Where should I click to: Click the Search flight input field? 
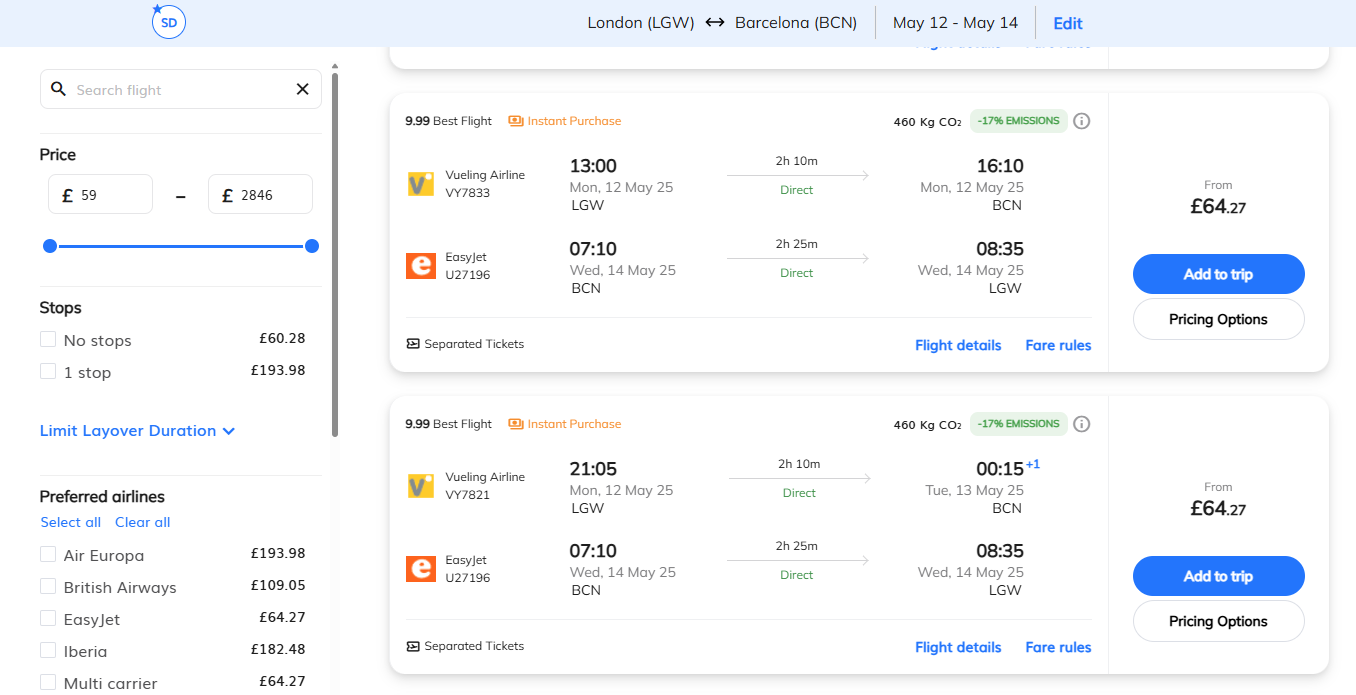180,89
